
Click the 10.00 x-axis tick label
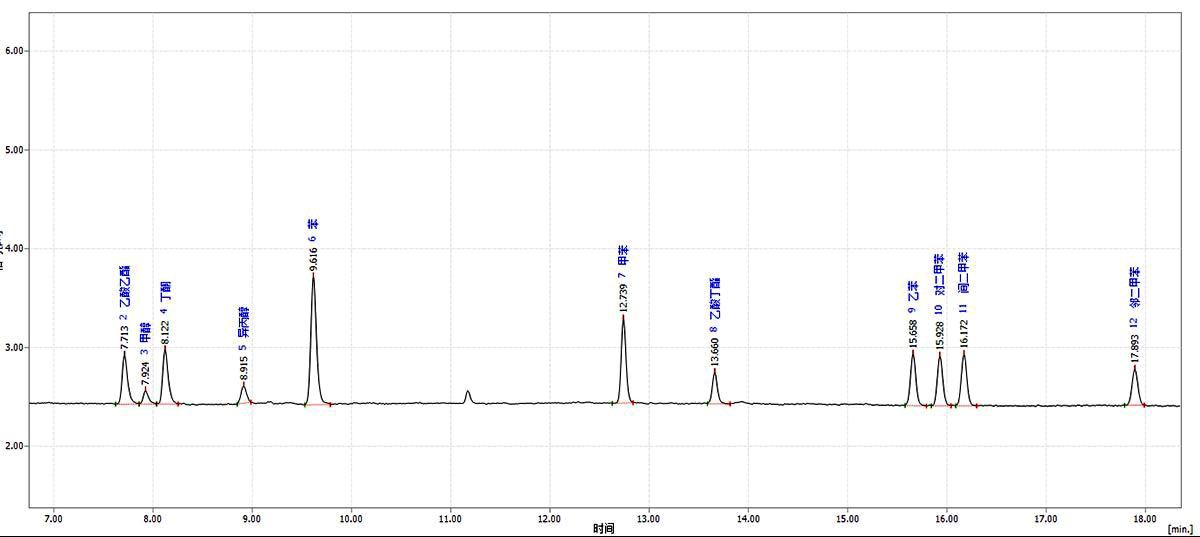(x=351, y=518)
